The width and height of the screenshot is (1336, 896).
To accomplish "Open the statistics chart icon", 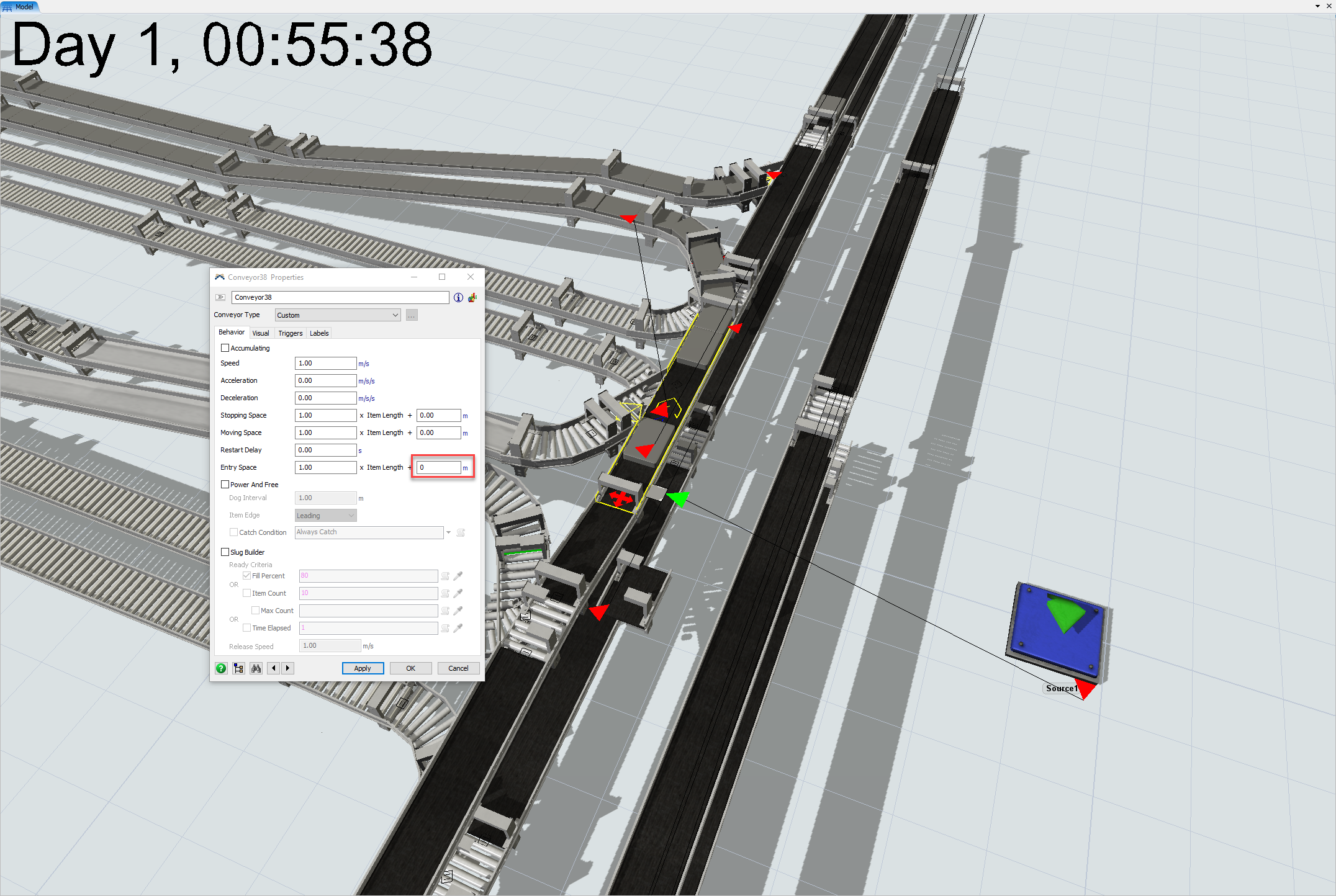I will tap(472, 298).
